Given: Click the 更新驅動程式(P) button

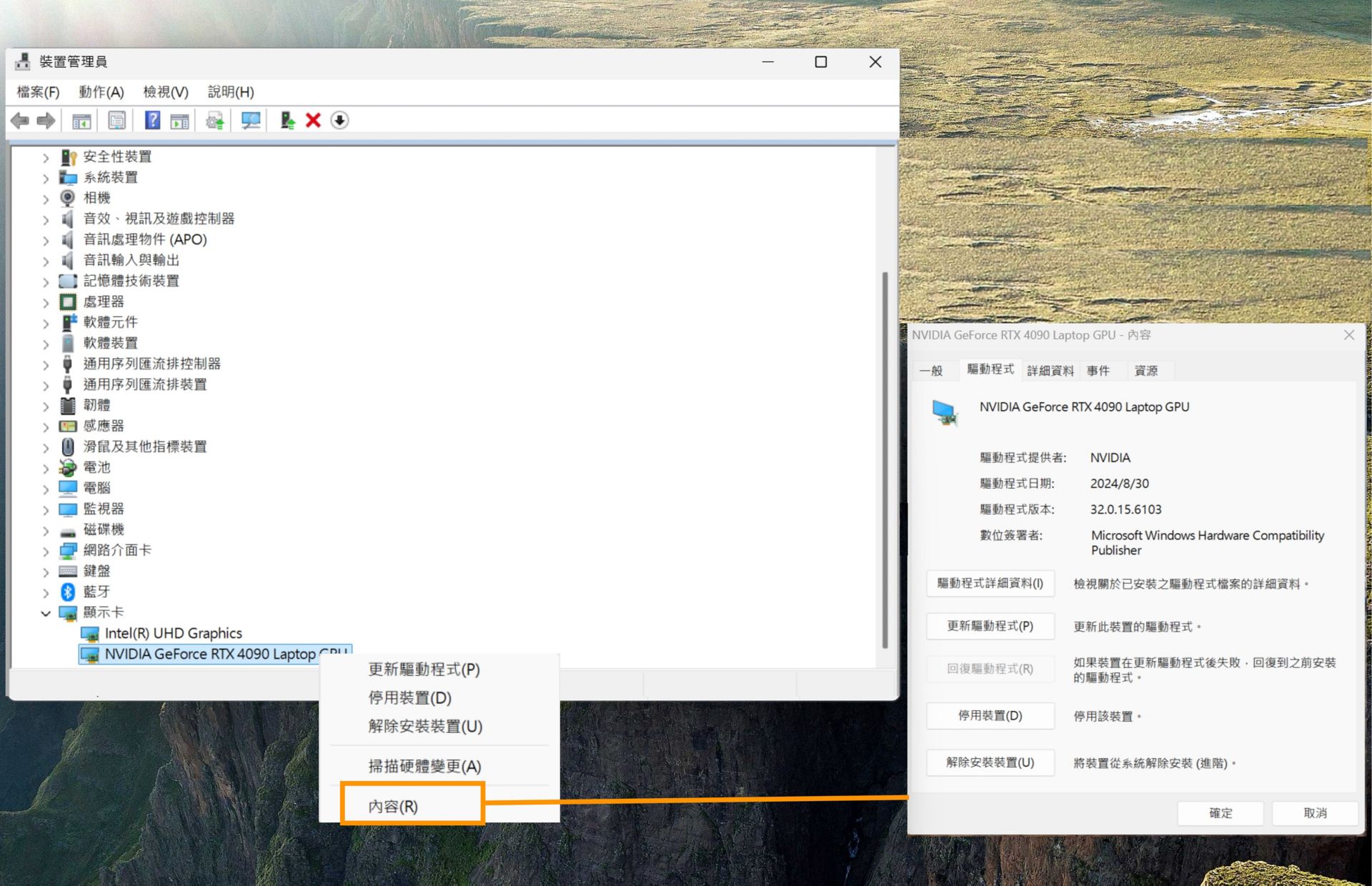Looking at the screenshot, I should click(990, 626).
